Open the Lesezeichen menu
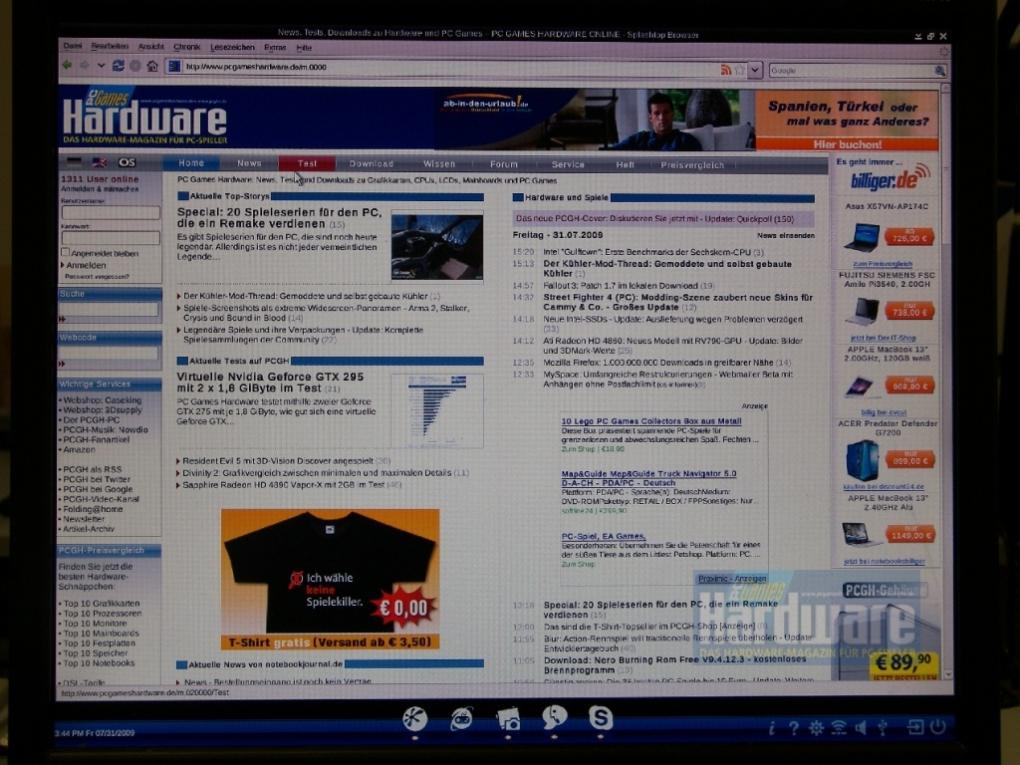Image resolution: width=1020 pixels, height=765 pixels. click(232, 47)
